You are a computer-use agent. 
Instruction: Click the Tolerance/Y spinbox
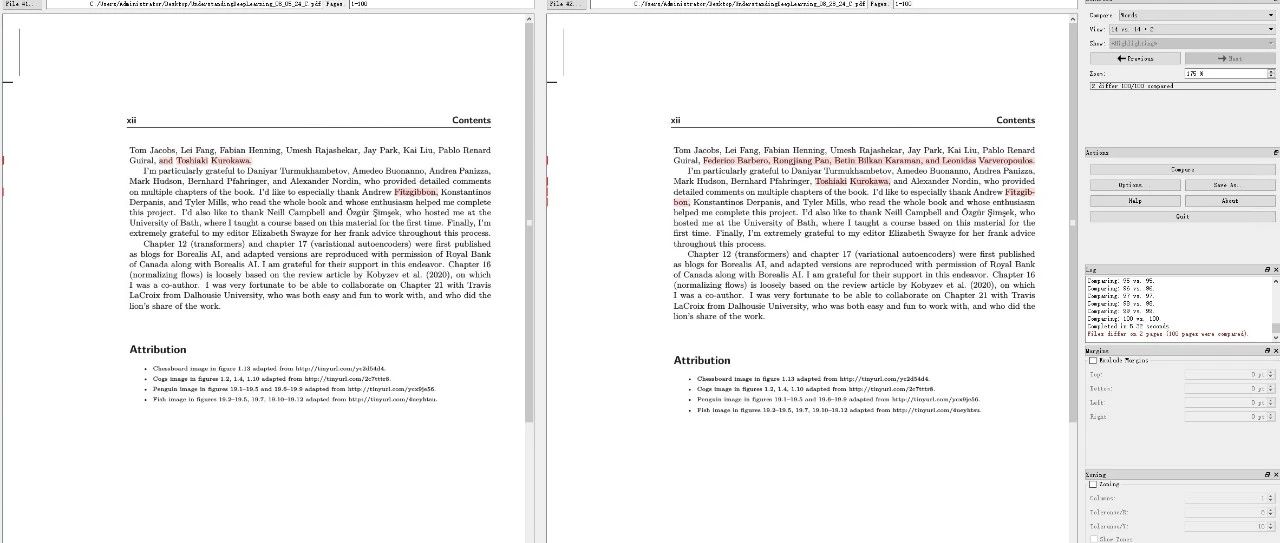[x=1229, y=525]
